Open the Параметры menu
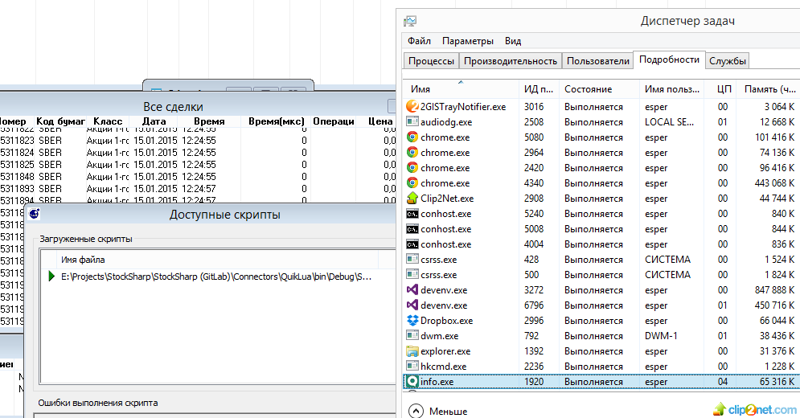 pos(468,41)
